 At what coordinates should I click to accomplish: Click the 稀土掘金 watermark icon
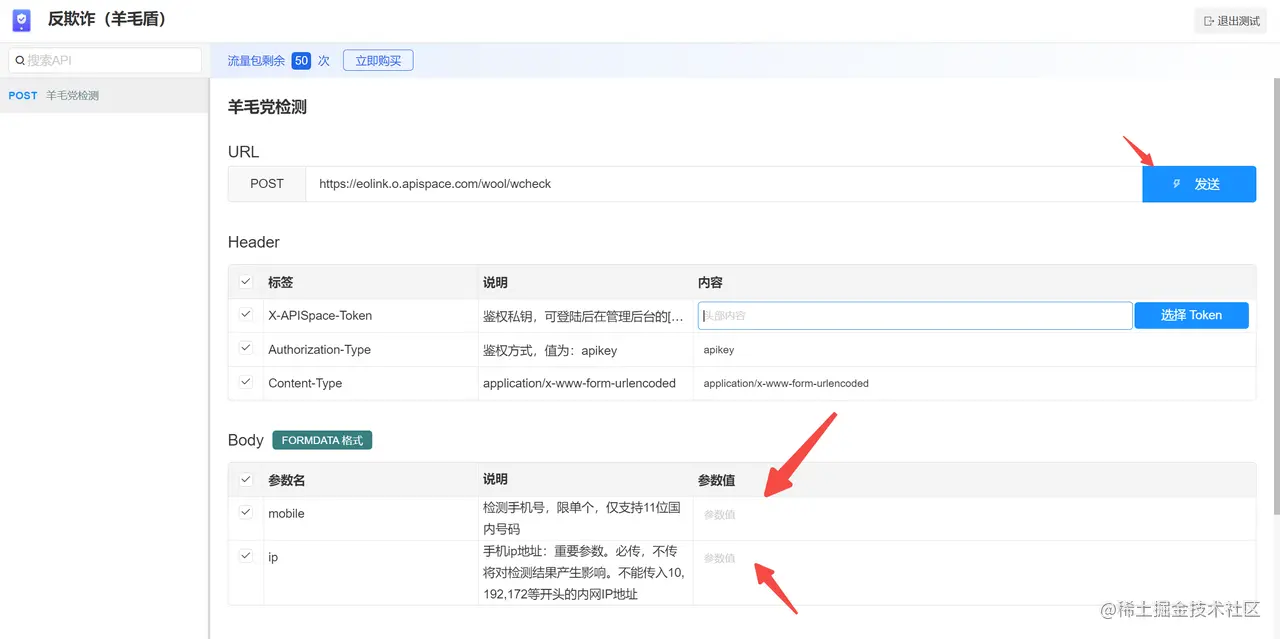pos(1108,610)
